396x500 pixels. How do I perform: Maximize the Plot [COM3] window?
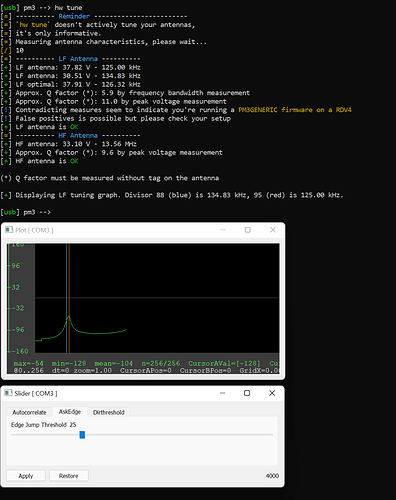pos(248,230)
